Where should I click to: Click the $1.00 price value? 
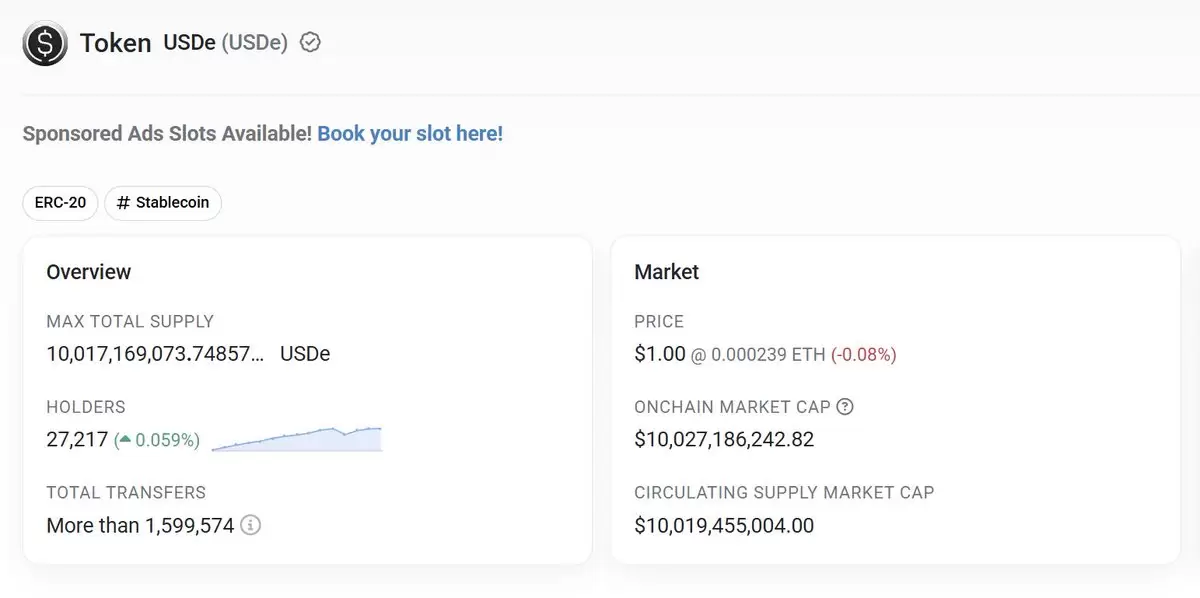point(660,354)
